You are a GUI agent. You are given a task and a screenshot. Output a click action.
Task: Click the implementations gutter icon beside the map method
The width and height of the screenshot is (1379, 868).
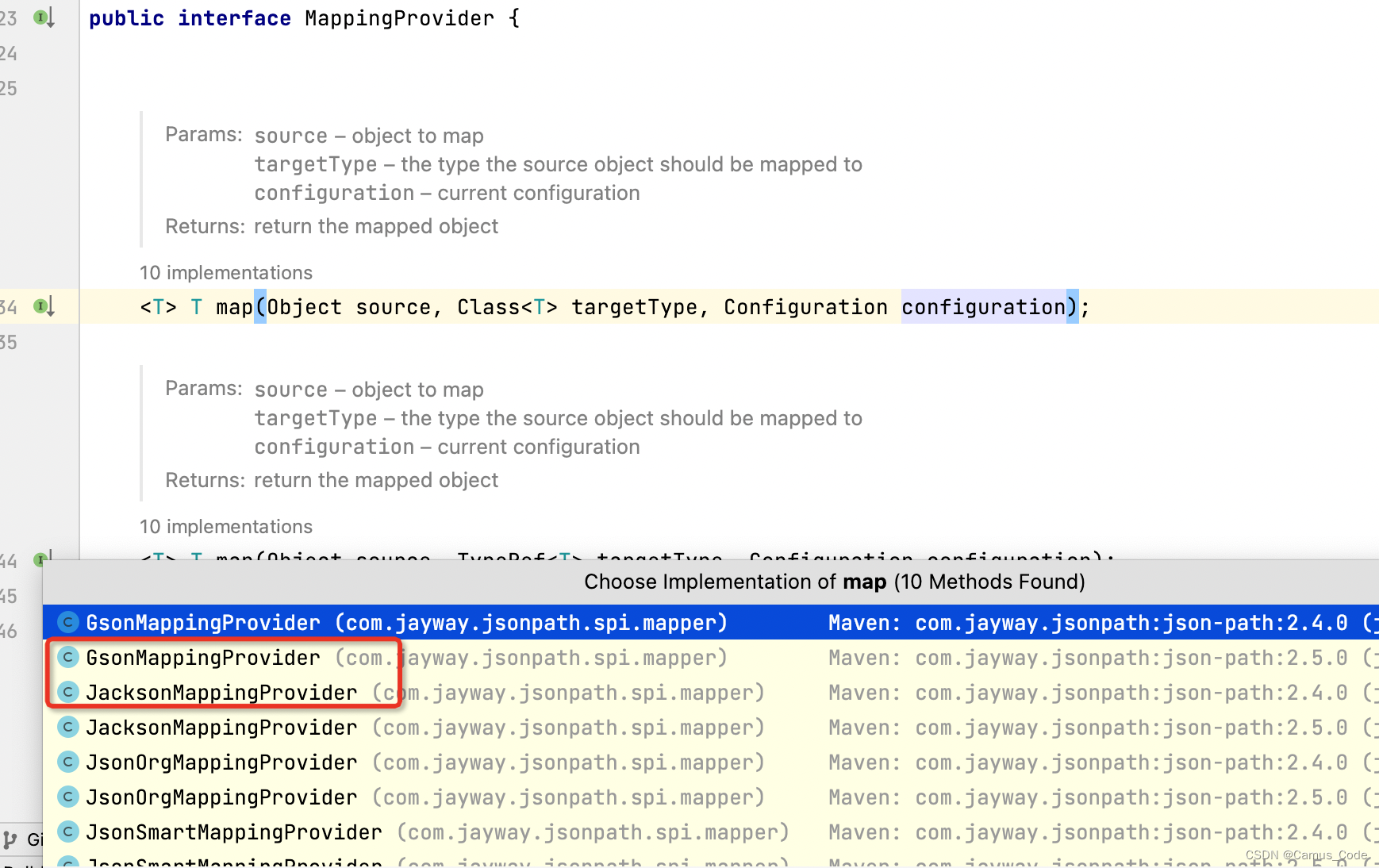(x=44, y=306)
